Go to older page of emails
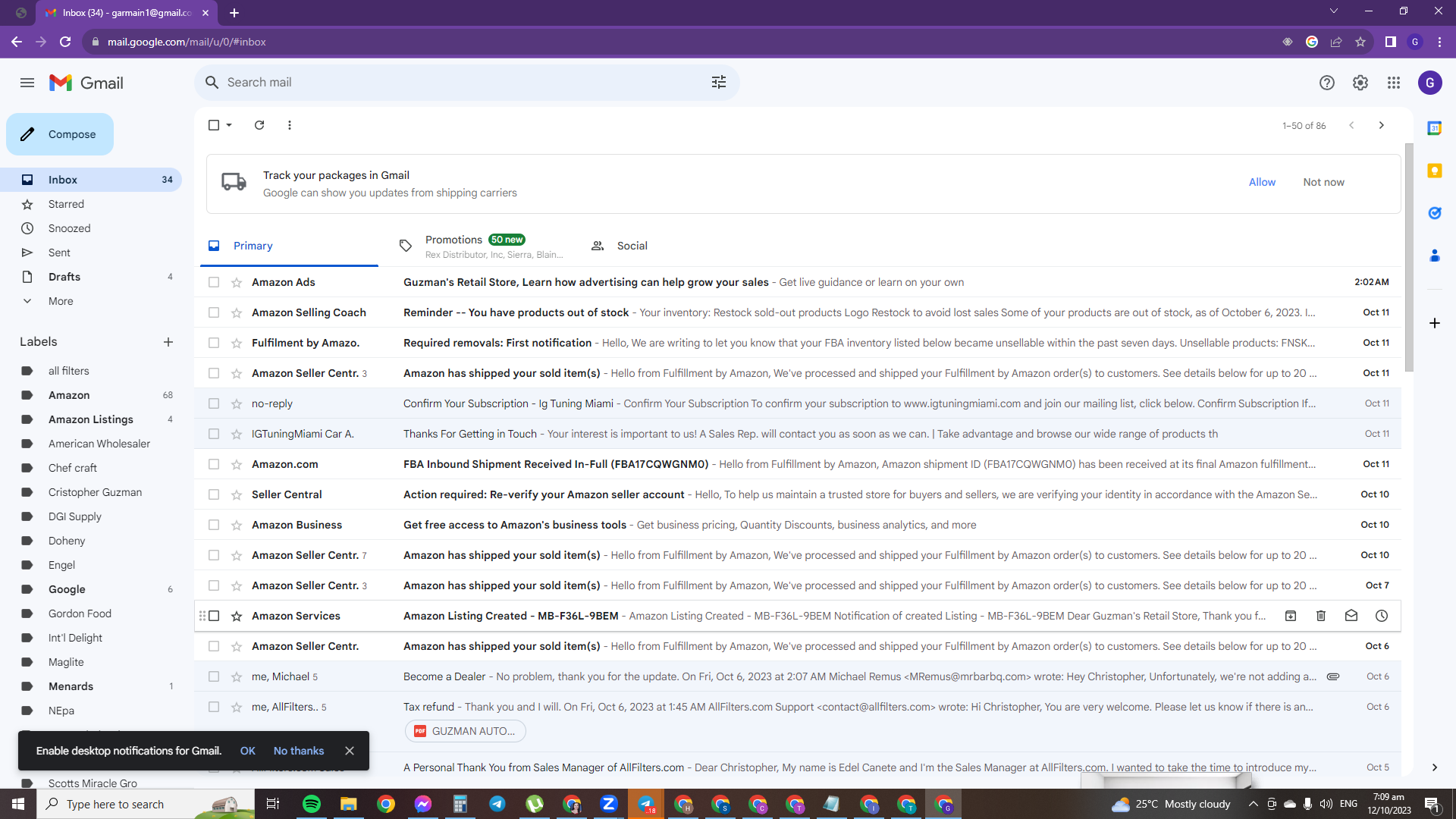This screenshot has height=819, width=1456. (1382, 125)
